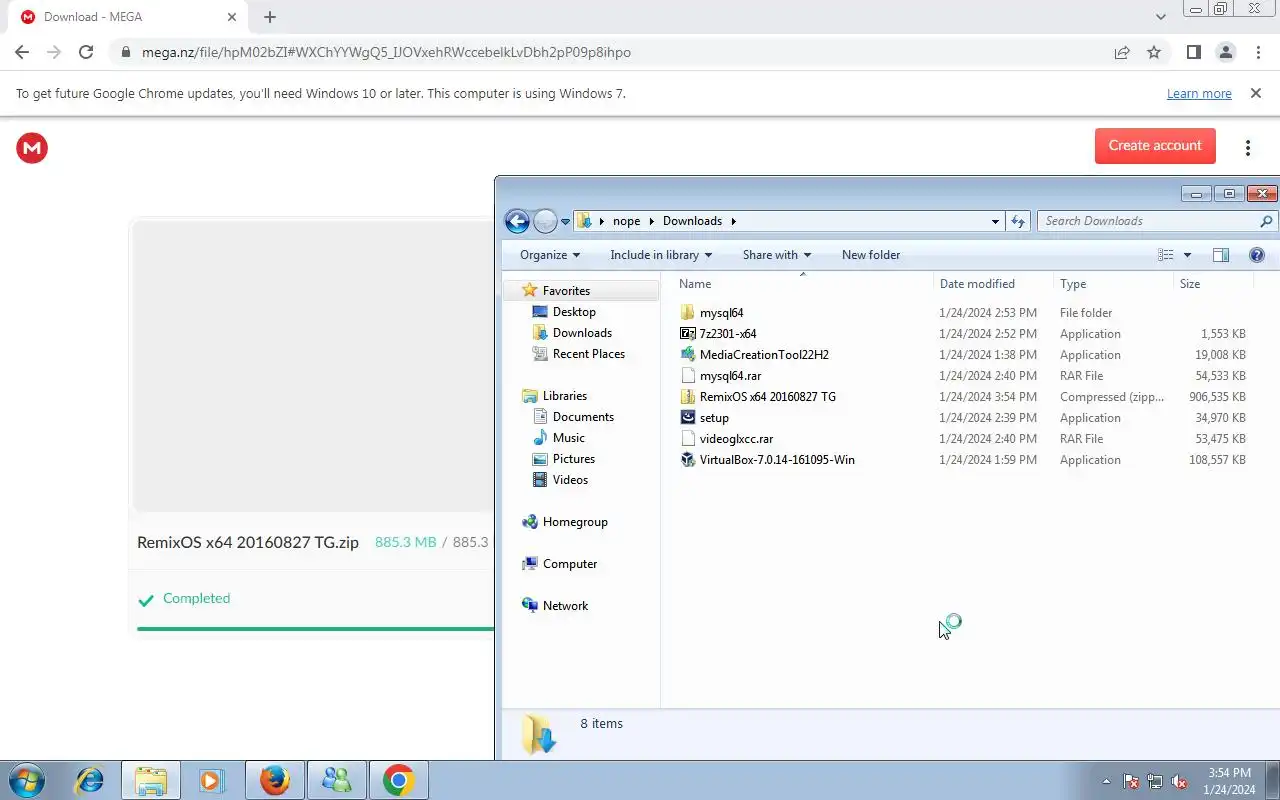Select Downloads in Favorites
Viewport: 1280px width, 800px height.
pos(581,333)
